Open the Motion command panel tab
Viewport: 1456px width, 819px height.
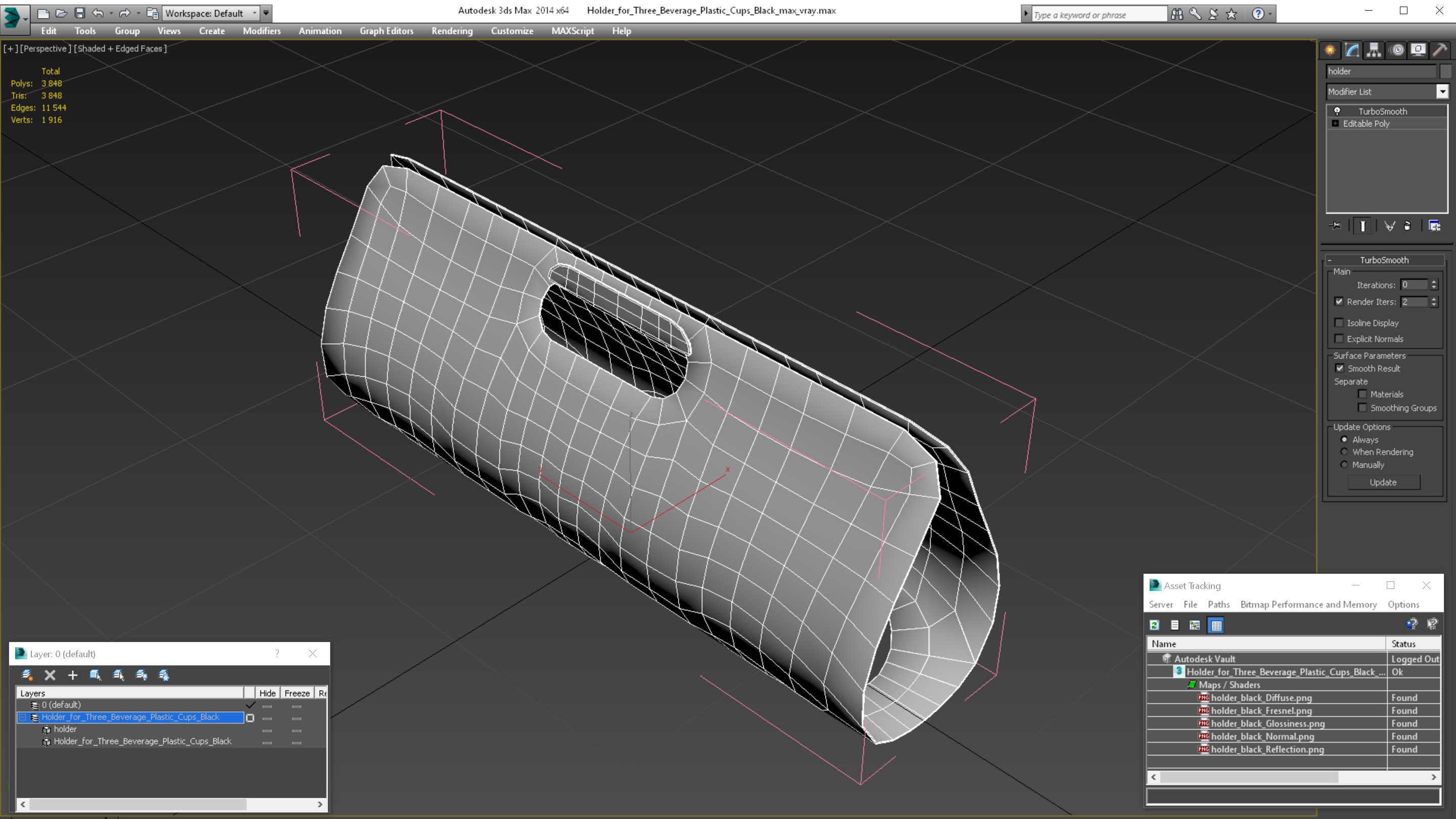pyautogui.click(x=1397, y=51)
